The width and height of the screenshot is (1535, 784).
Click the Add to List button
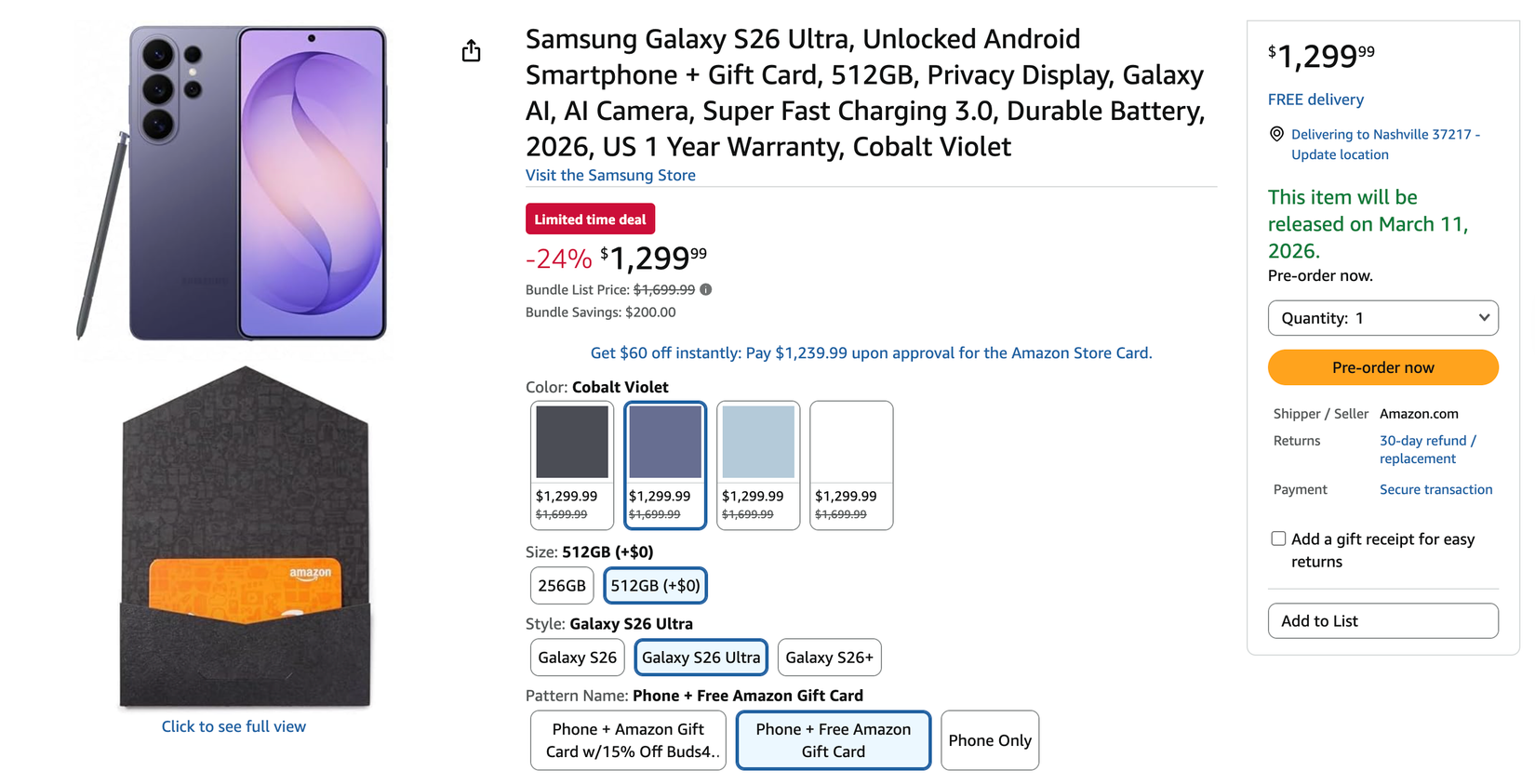[x=1382, y=620]
